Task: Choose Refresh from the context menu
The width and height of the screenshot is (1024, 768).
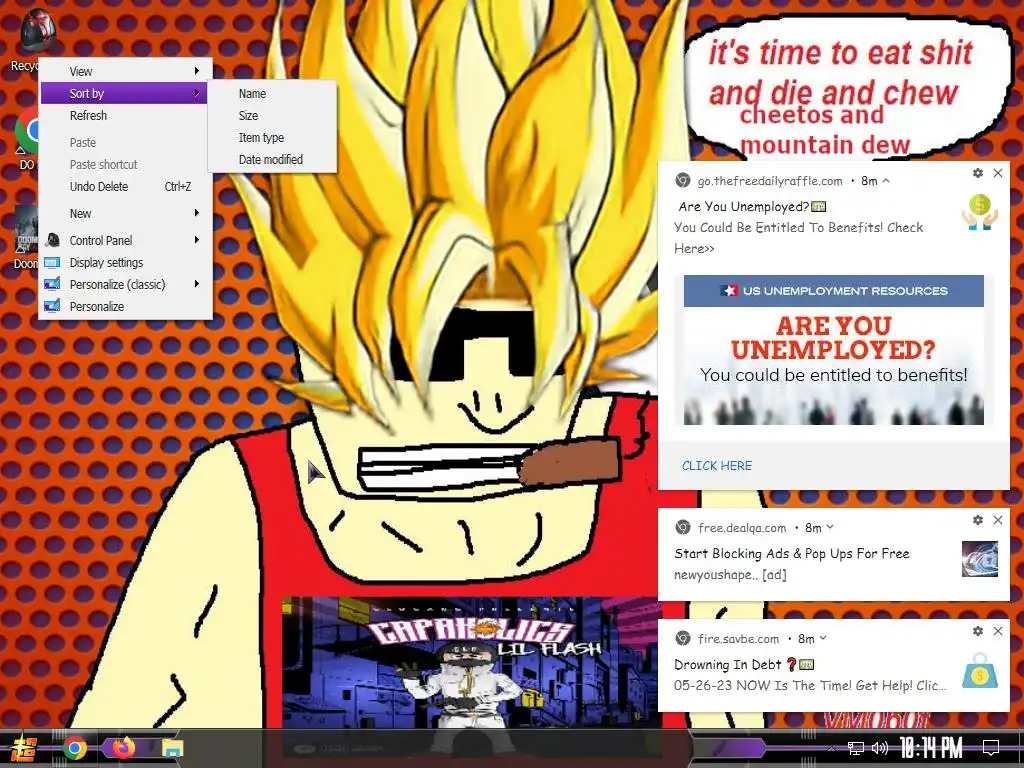Action: [125, 116]
